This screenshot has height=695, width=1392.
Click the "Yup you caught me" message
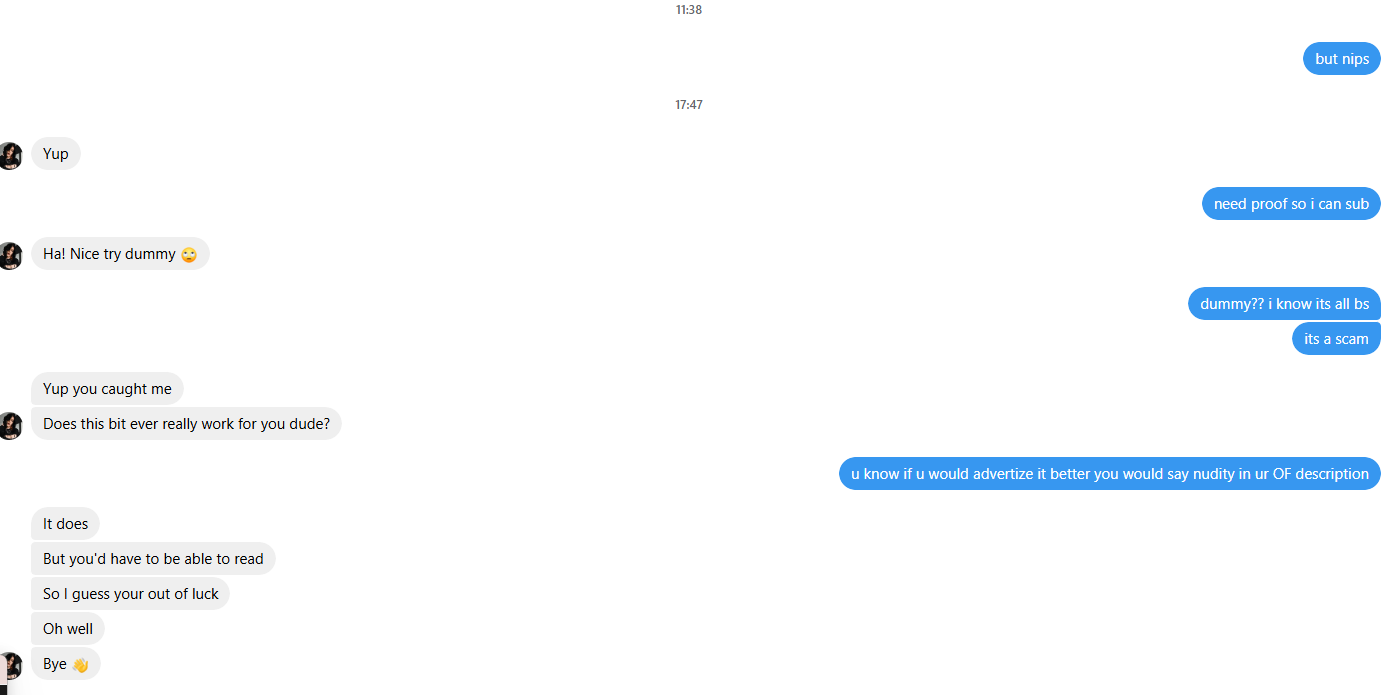click(x=107, y=389)
